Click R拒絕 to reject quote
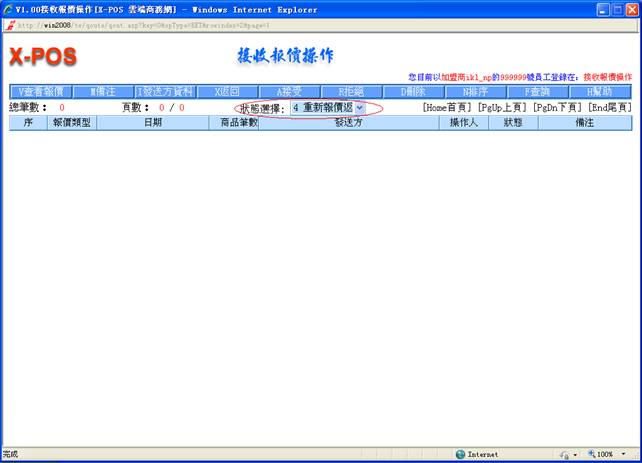The width and height of the screenshot is (642, 463). (351, 91)
